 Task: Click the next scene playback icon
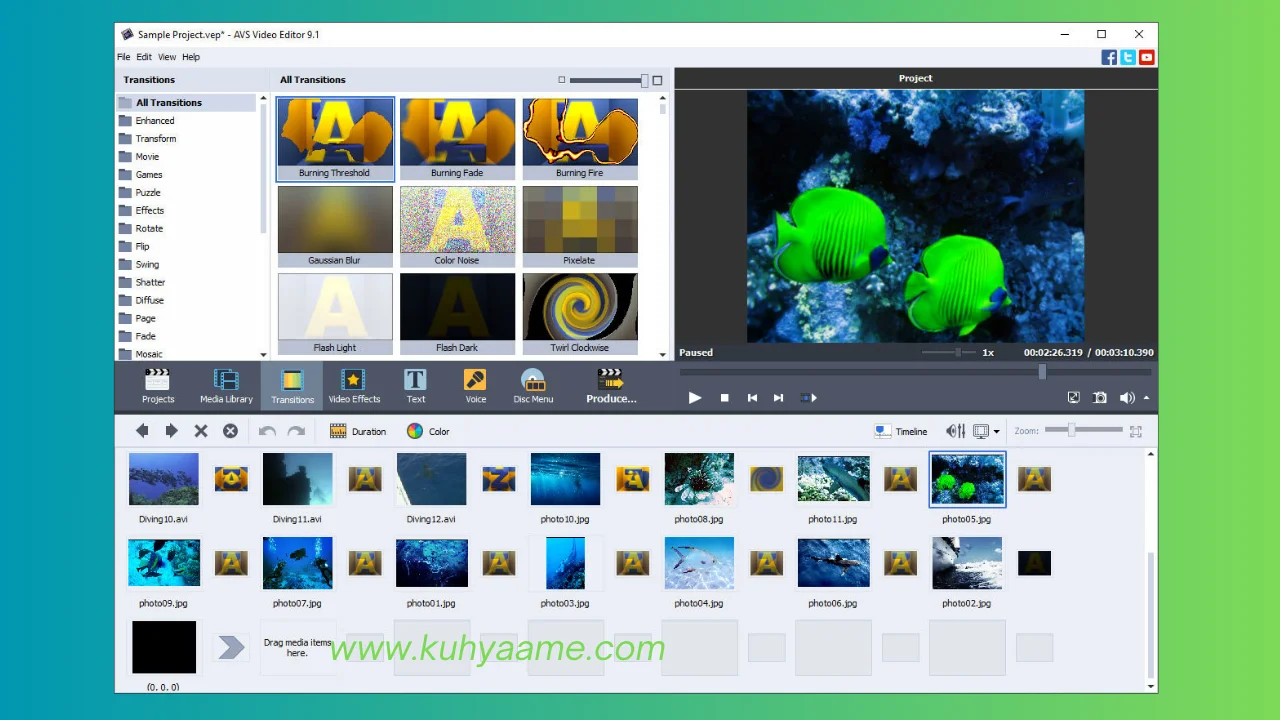click(808, 398)
